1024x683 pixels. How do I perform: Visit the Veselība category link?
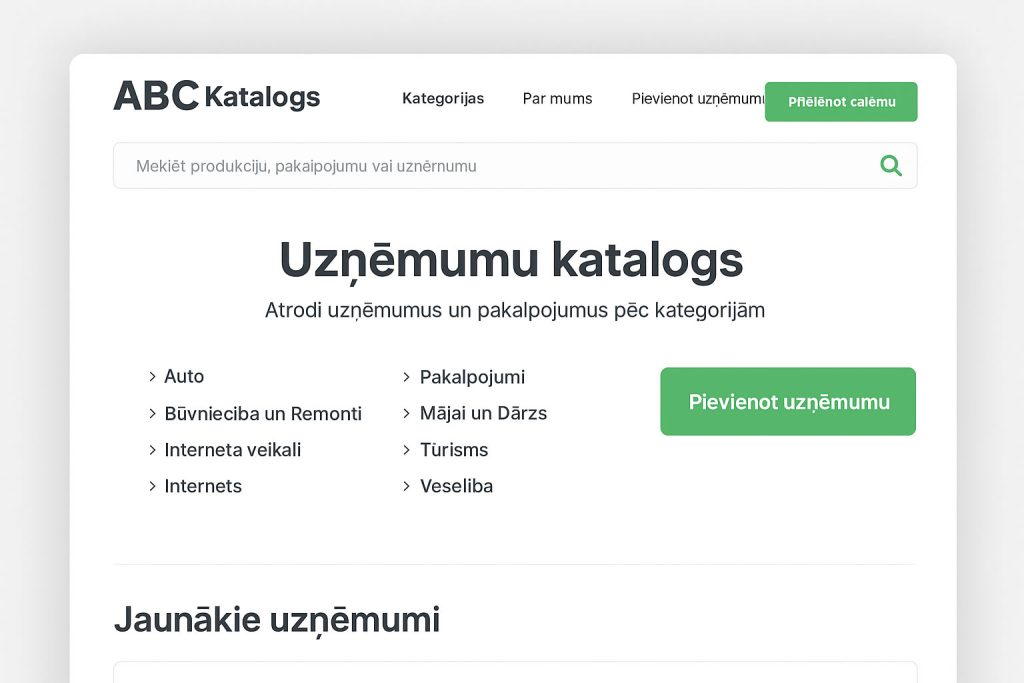tap(456, 486)
